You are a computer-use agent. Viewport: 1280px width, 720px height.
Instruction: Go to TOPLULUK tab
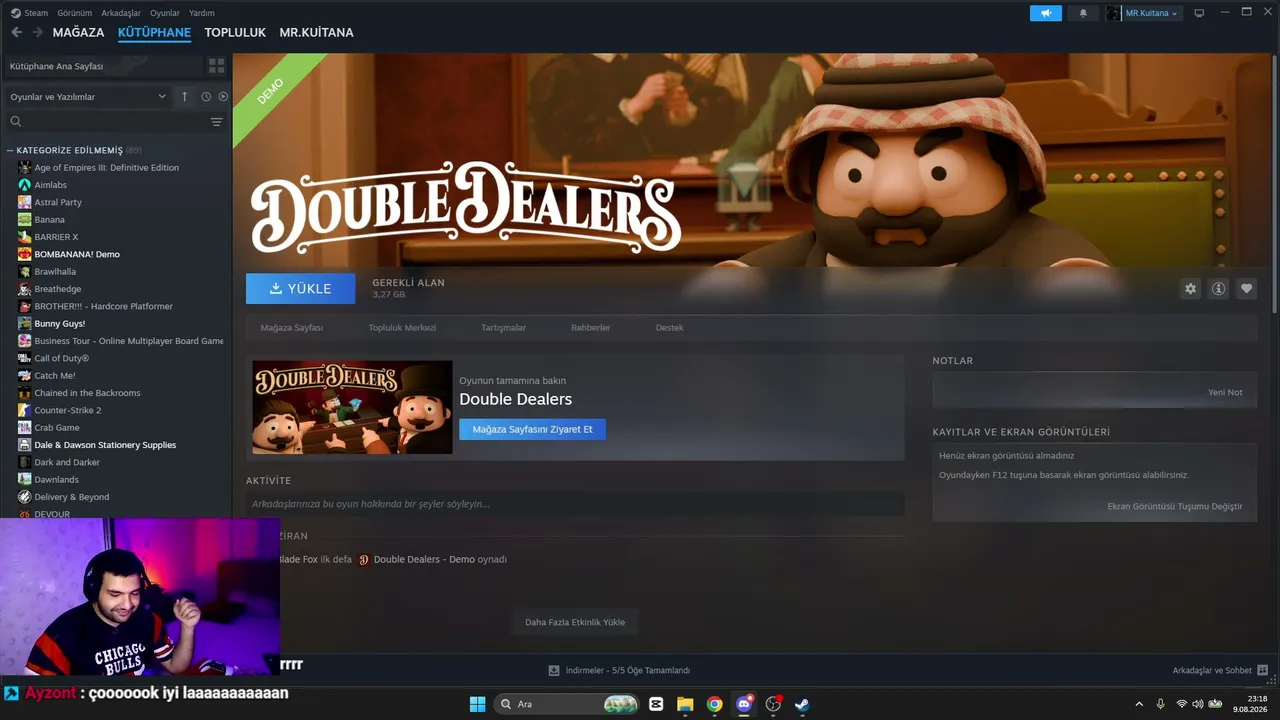click(x=235, y=32)
